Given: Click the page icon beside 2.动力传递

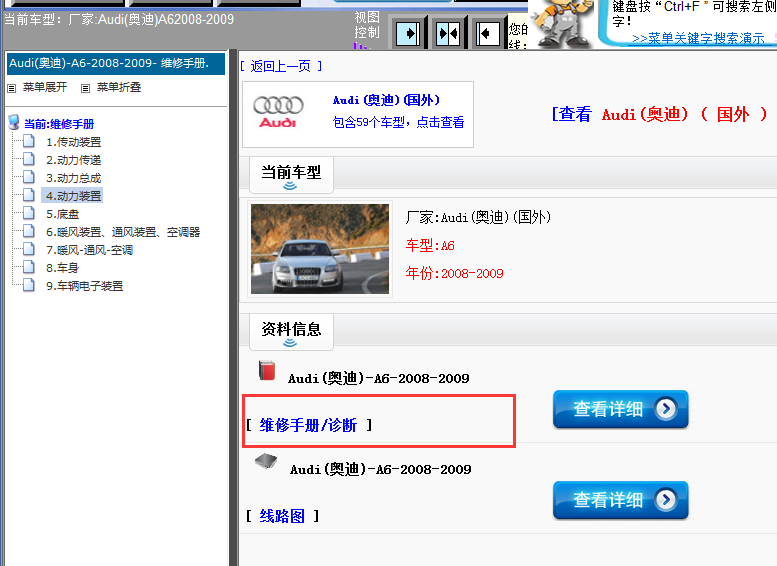Looking at the screenshot, I should [x=29, y=159].
